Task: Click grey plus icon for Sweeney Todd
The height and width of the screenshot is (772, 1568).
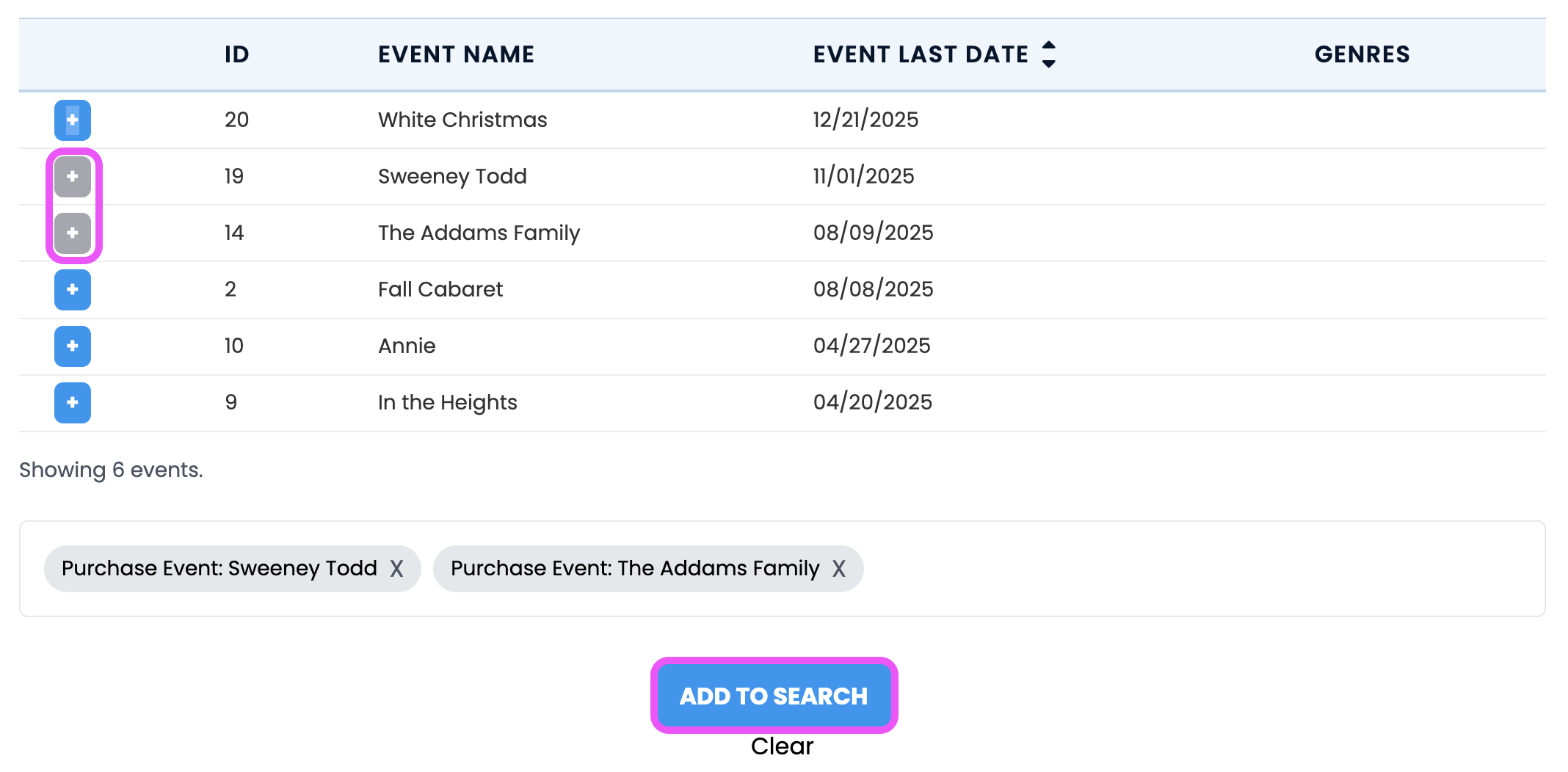Action: click(73, 177)
